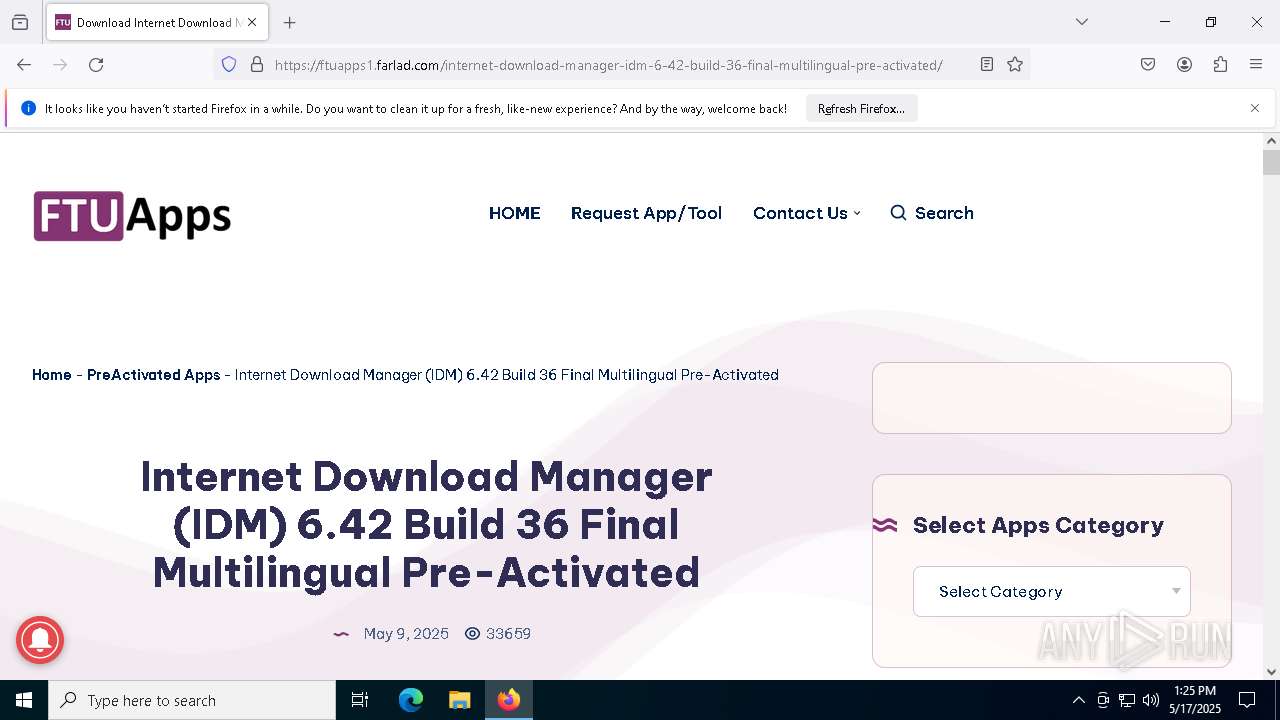Viewport: 1280px width, 720px height.
Task: Bookmark this page with star icon
Action: [x=1015, y=65]
